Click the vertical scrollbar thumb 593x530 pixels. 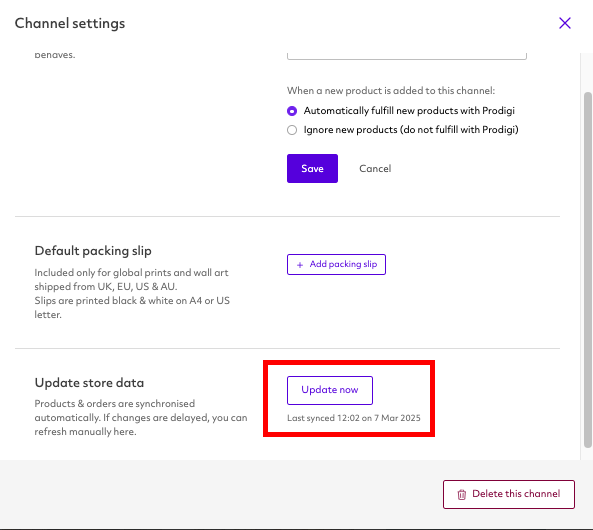pos(587,270)
